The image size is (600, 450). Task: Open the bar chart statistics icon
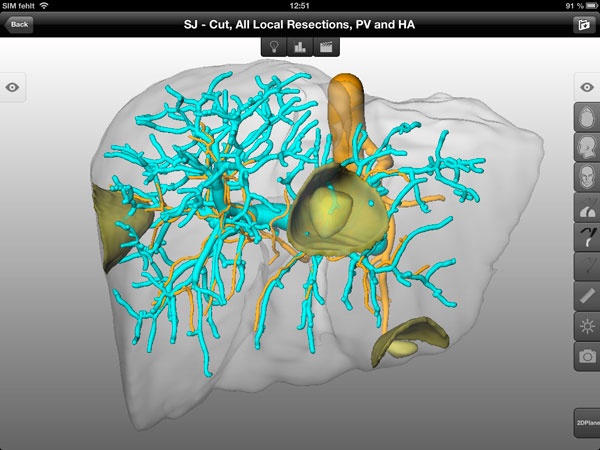pos(300,47)
